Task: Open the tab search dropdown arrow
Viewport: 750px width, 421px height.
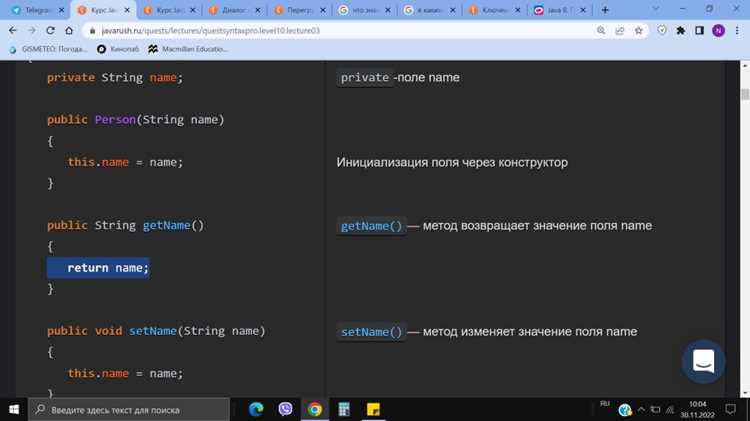Action: pos(656,9)
